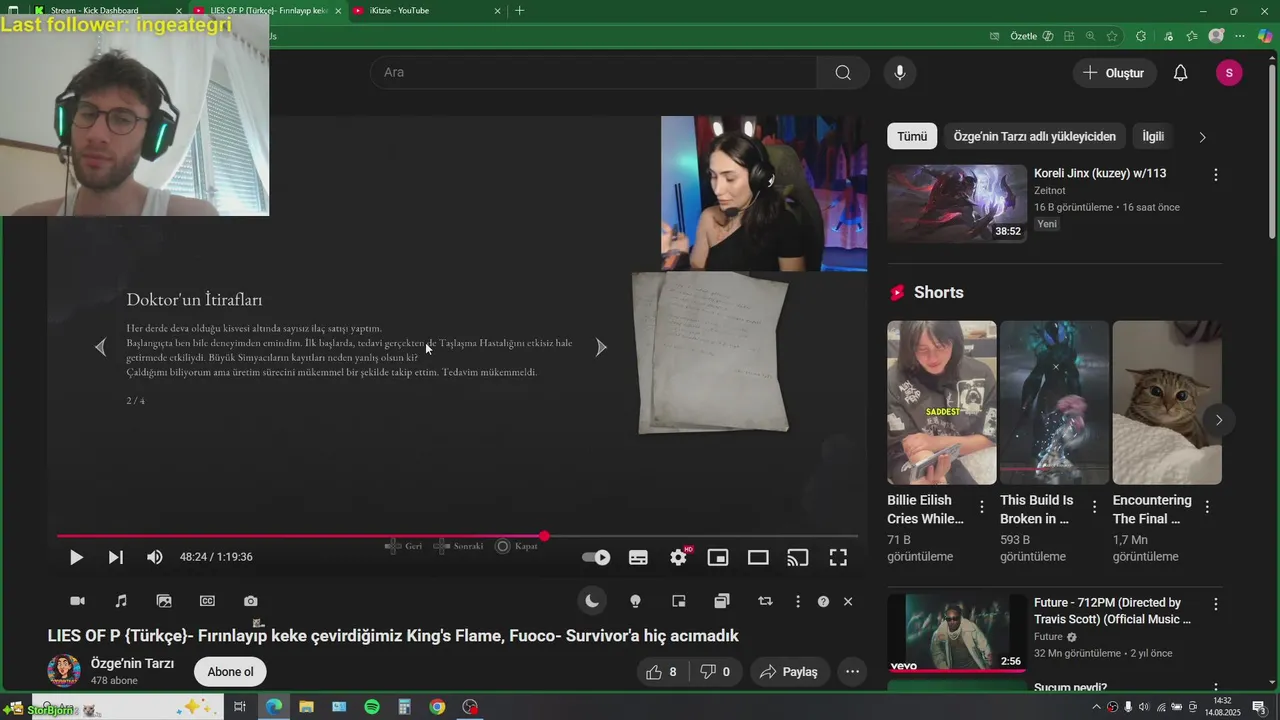This screenshot has width=1280, height=720.
Task: Click the red scrubber handle on timeline
Action: tap(544, 536)
